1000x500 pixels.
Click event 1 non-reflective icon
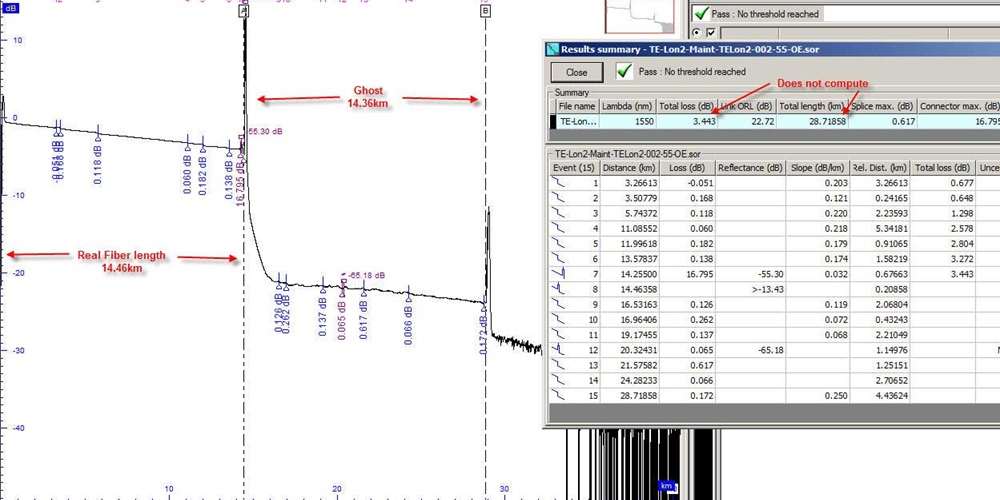pos(558,182)
